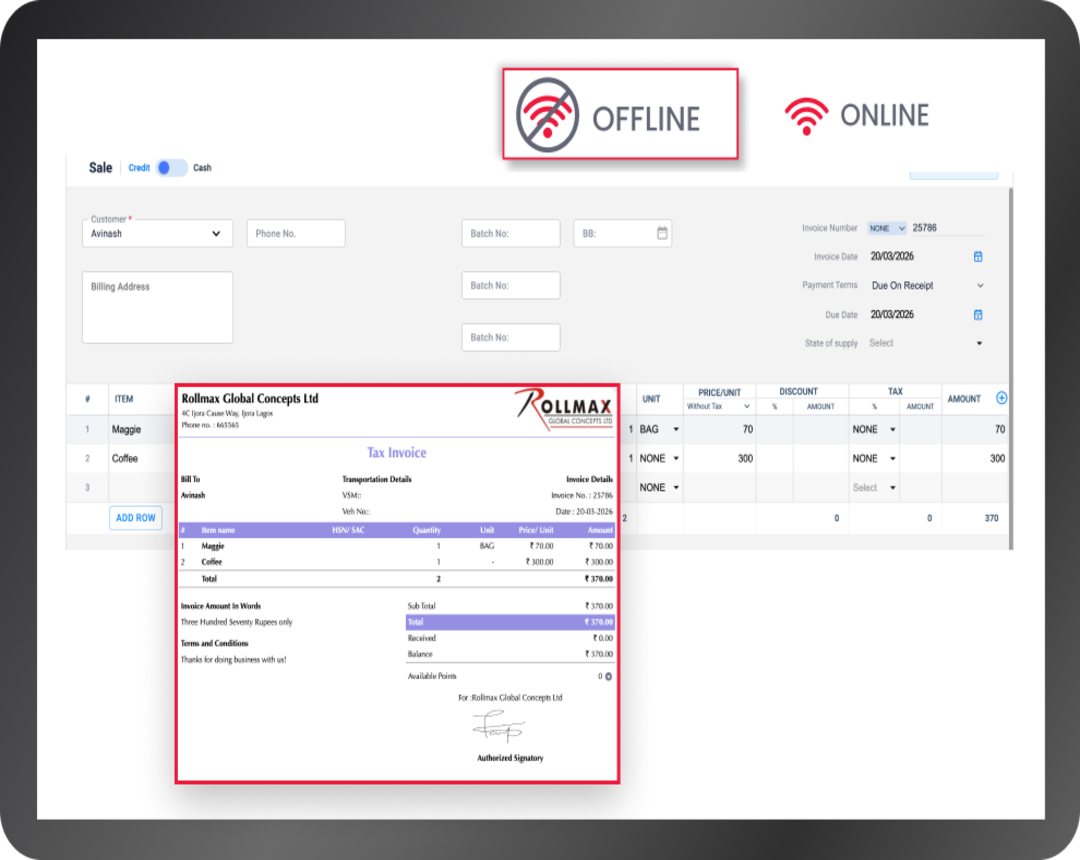Image resolution: width=1080 pixels, height=860 pixels.
Task: Click the Coffee item cell
Action: (x=141, y=459)
